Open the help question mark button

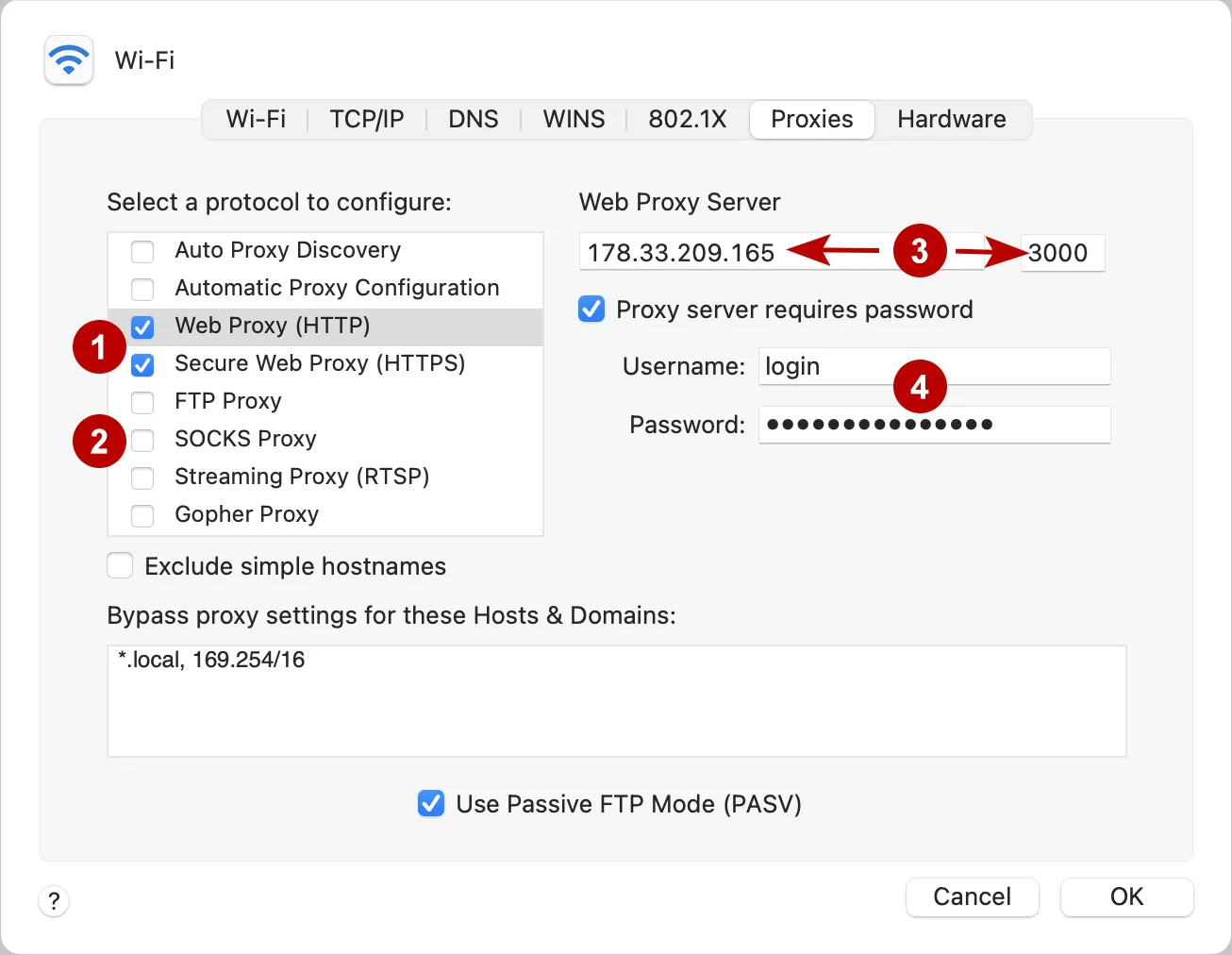pyautogui.click(x=54, y=901)
